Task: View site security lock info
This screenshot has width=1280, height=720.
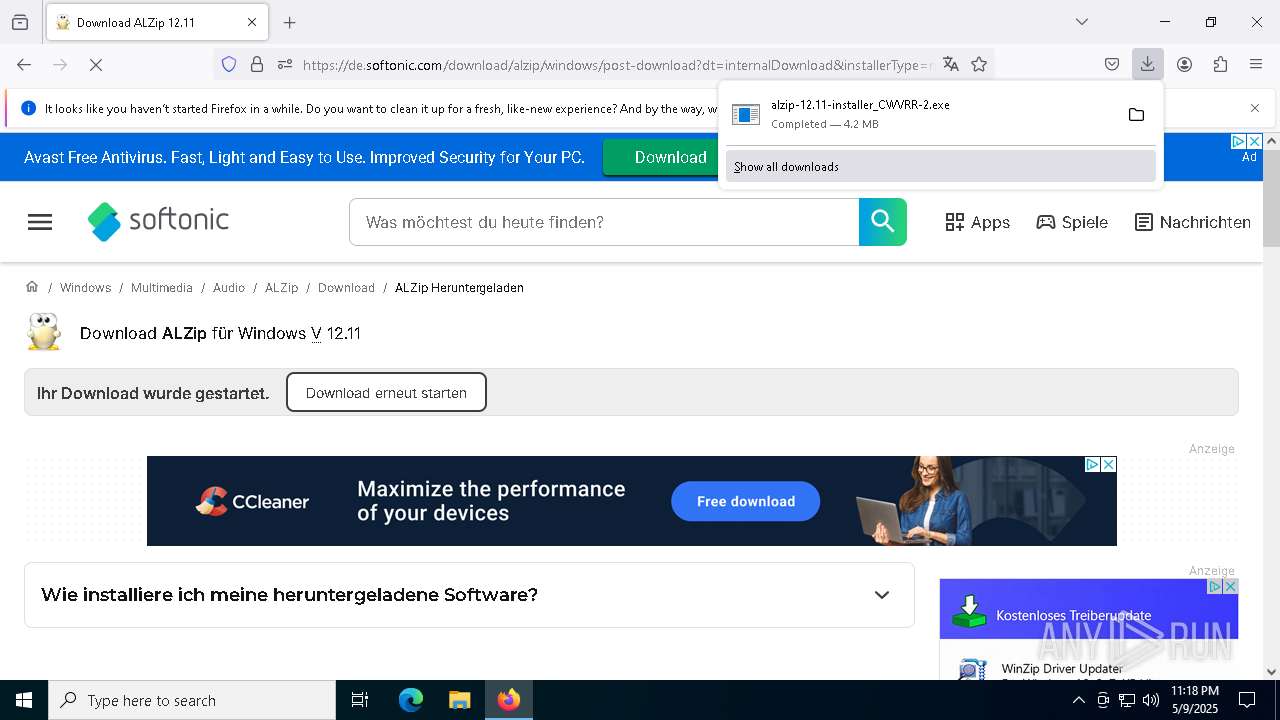Action: tap(257, 65)
